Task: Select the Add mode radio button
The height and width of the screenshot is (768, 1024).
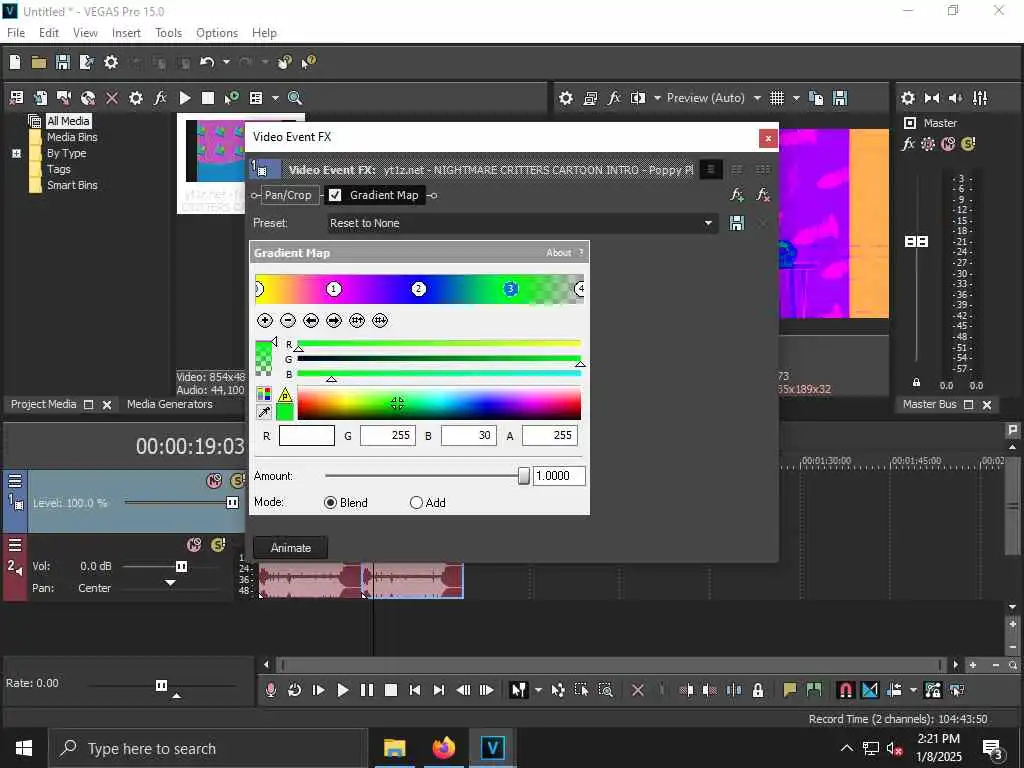Action: click(416, 502)
